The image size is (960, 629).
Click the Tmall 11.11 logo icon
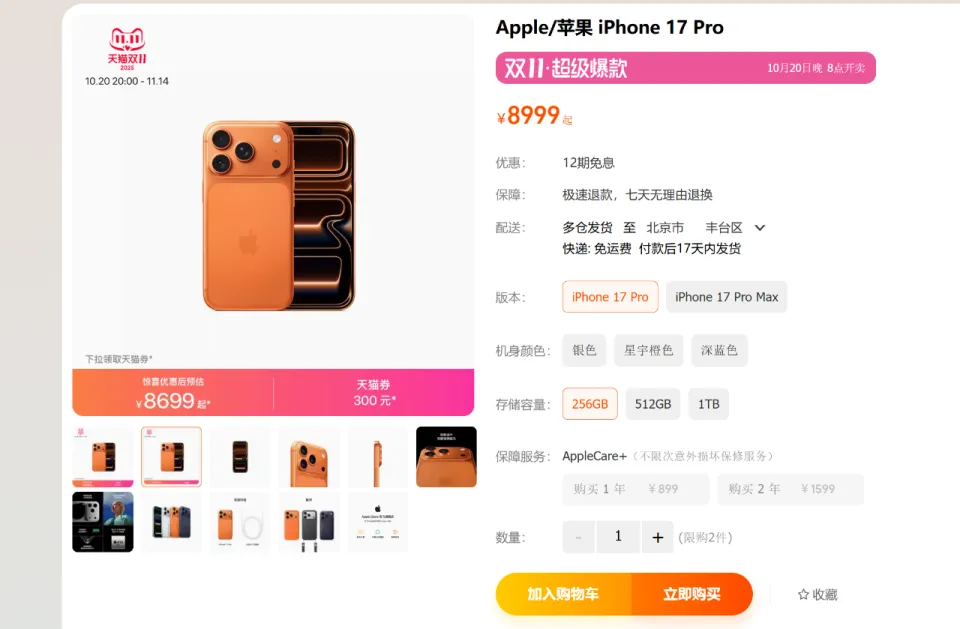pyautogui.click(x=127, y=48)
